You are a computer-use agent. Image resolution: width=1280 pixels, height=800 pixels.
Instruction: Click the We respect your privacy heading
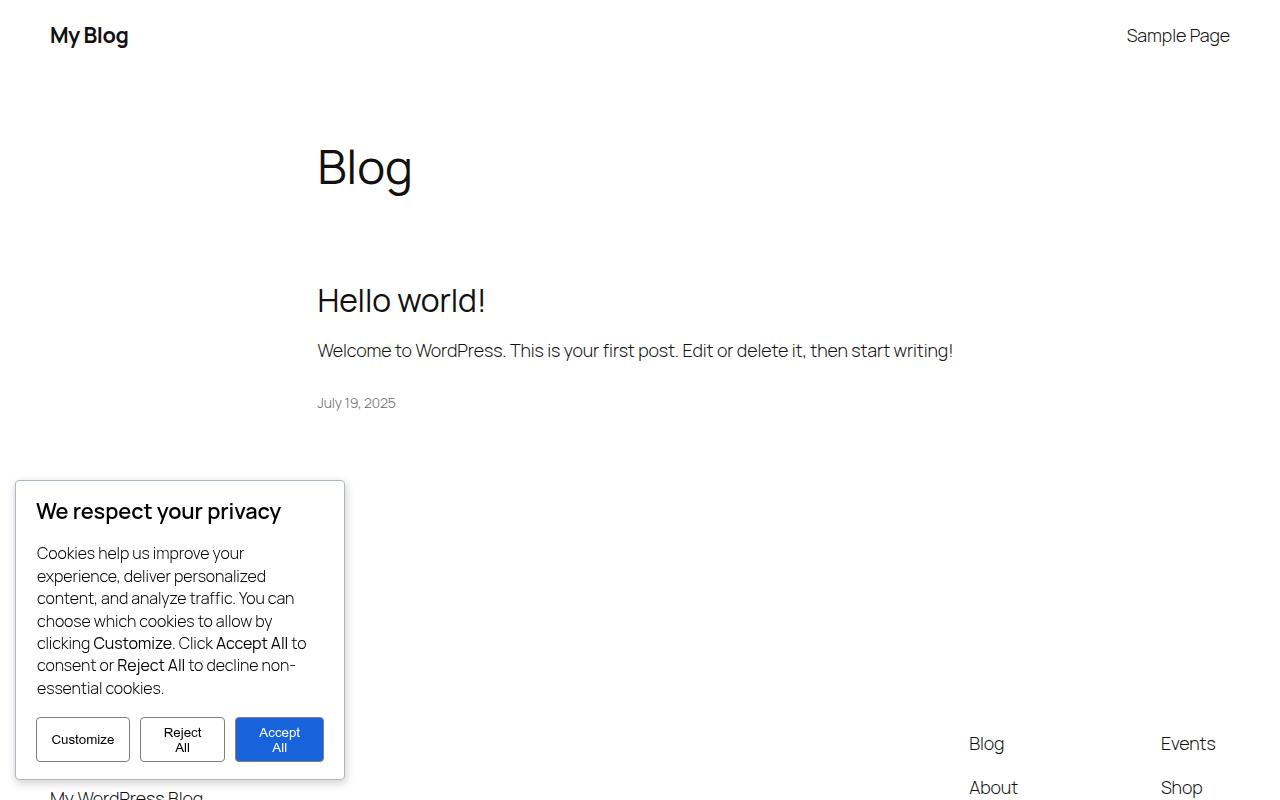tap(159, 512)
